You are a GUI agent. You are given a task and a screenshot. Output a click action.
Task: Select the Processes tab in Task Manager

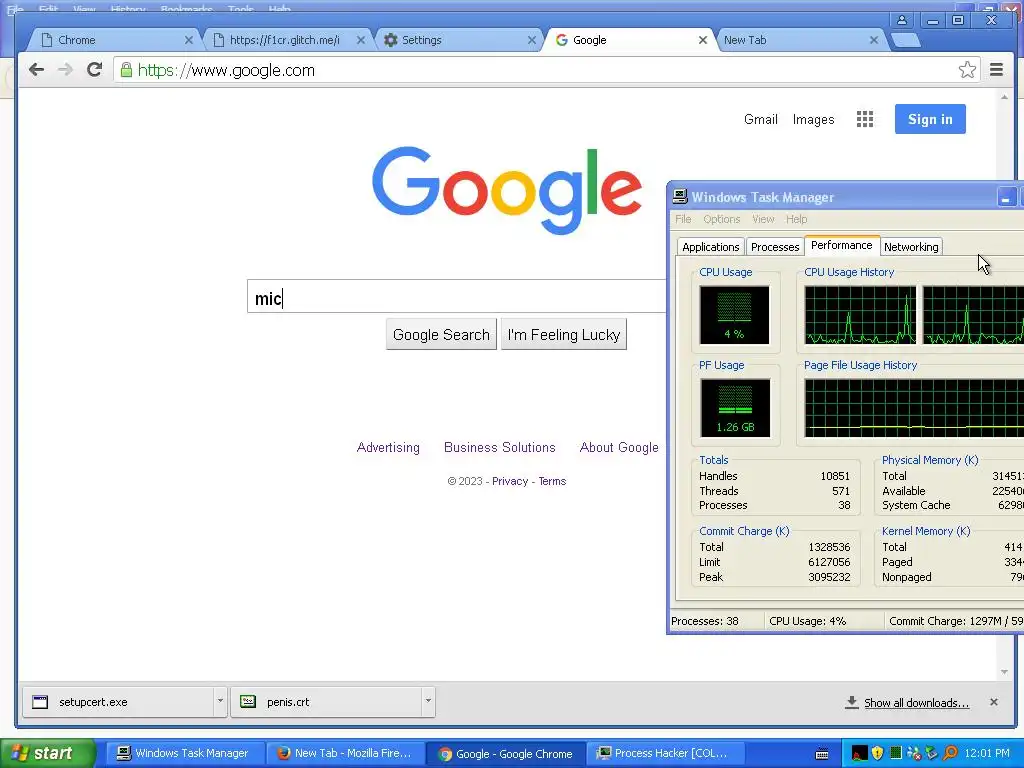tap(775, 247)
